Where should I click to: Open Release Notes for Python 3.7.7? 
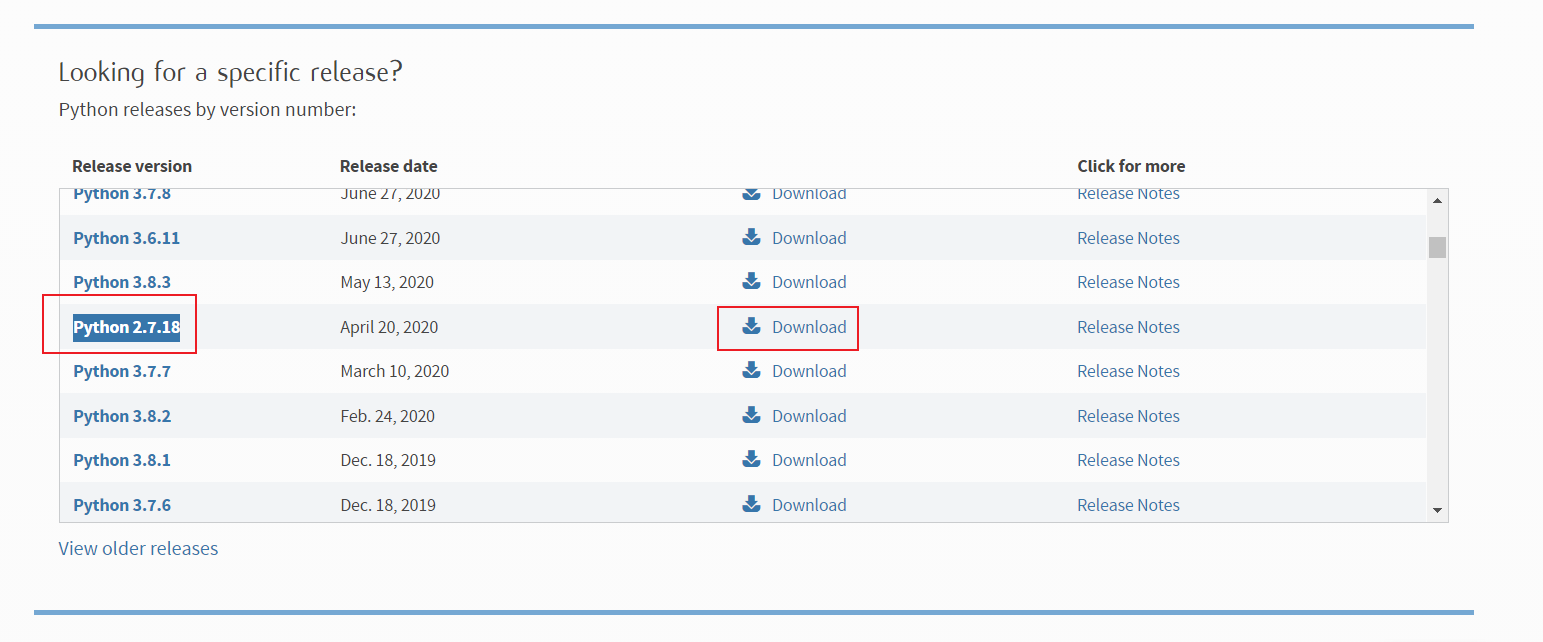[x=1128, y=371]
